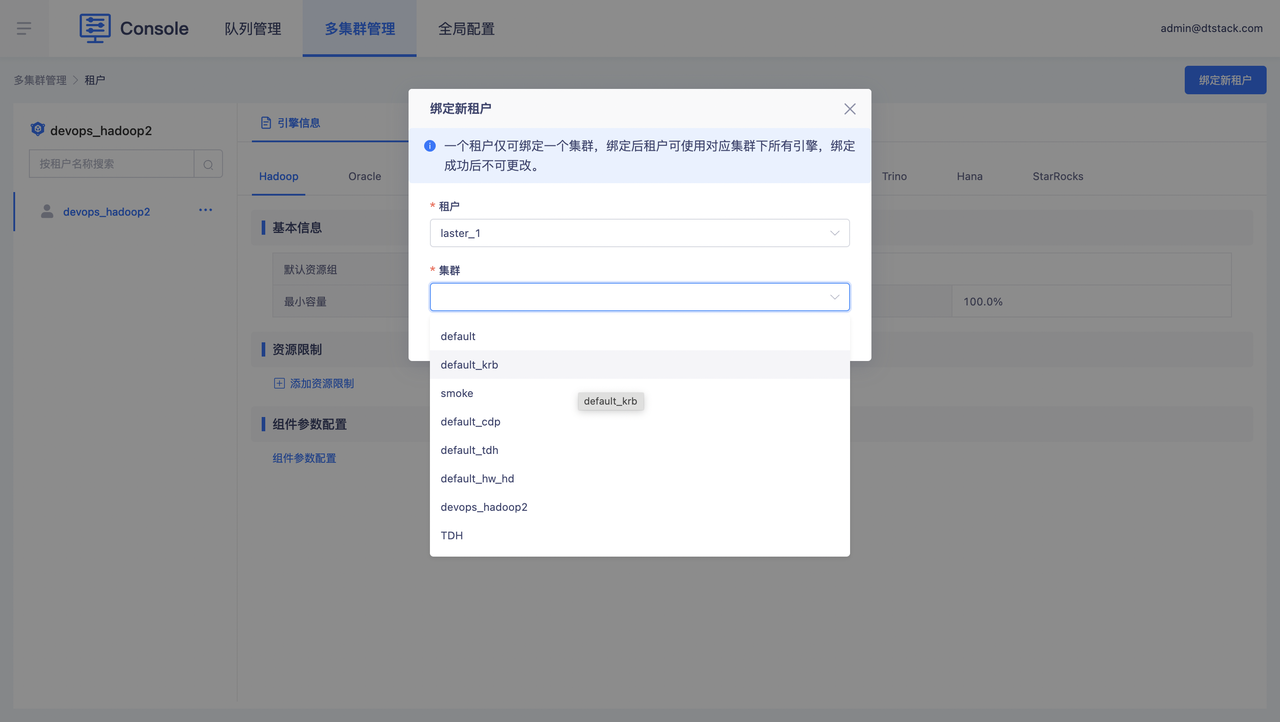Click the hamburger menu collapse icon
This screenshot has width=1280, height=722.
pyautogui.click(x=24, y=28)
